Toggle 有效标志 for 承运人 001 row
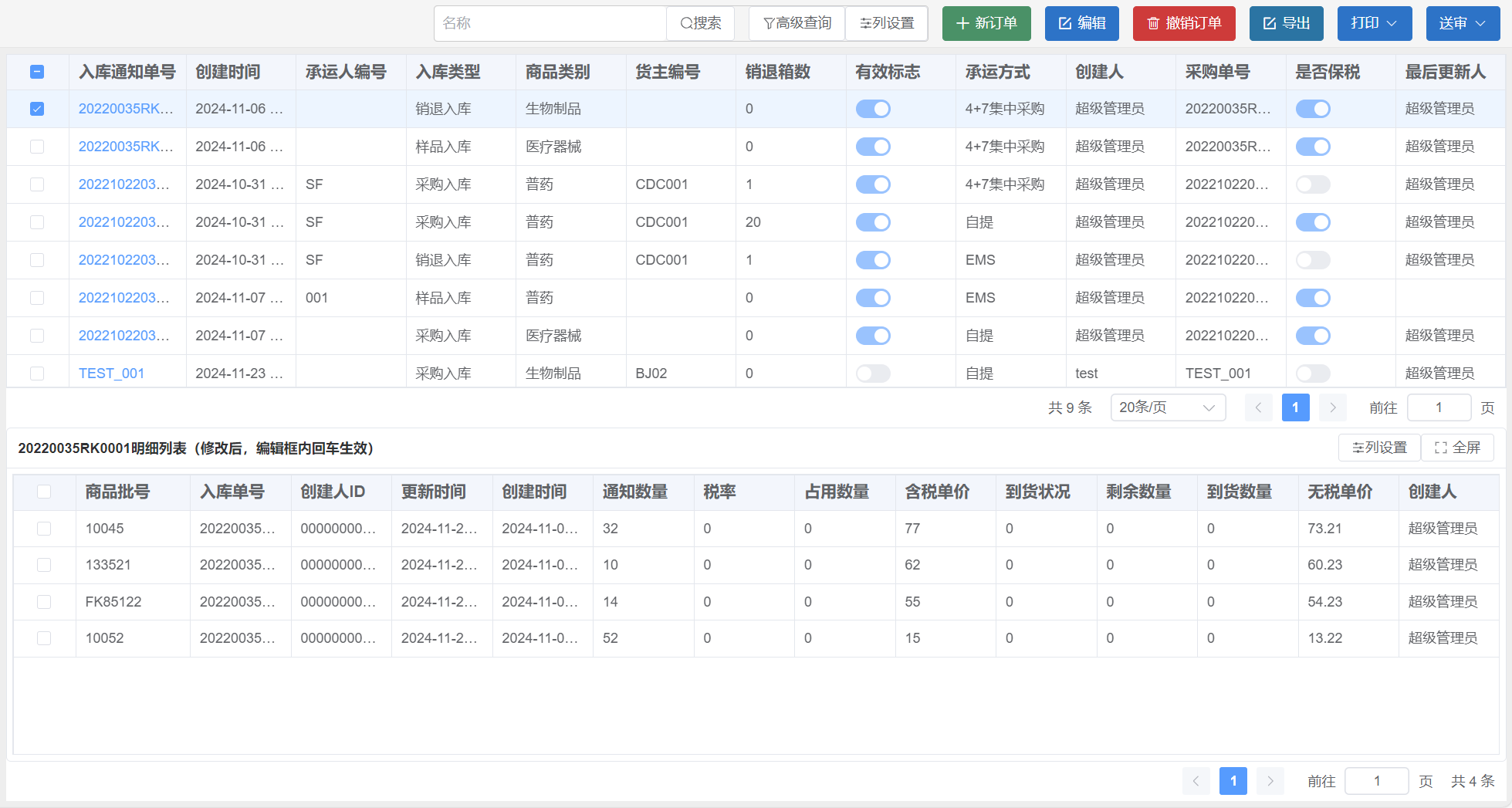 pos(873,298)
